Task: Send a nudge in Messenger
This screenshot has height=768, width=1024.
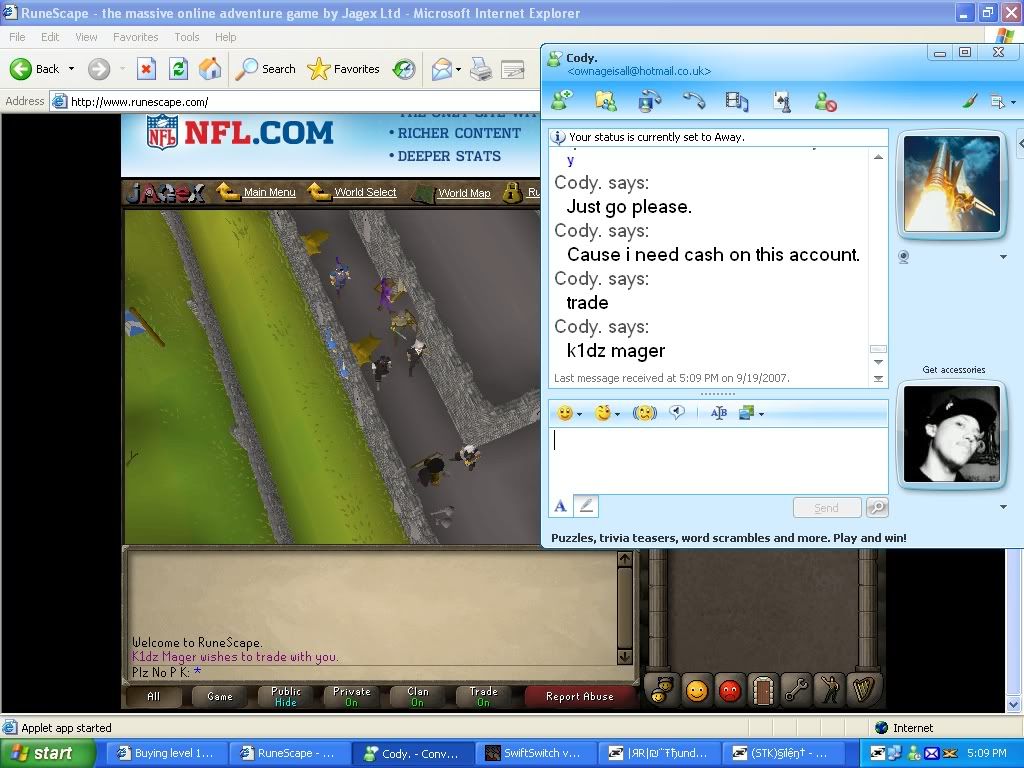Action: pyautogui.click(x=645, y=413)
